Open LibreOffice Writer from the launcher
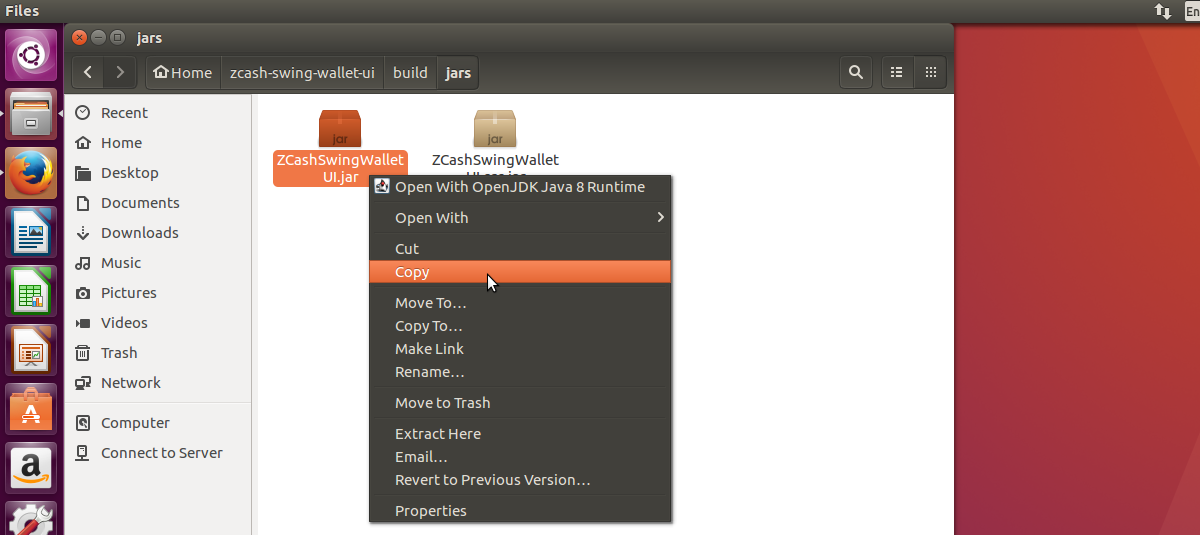1200x535 pixels. 32,232
